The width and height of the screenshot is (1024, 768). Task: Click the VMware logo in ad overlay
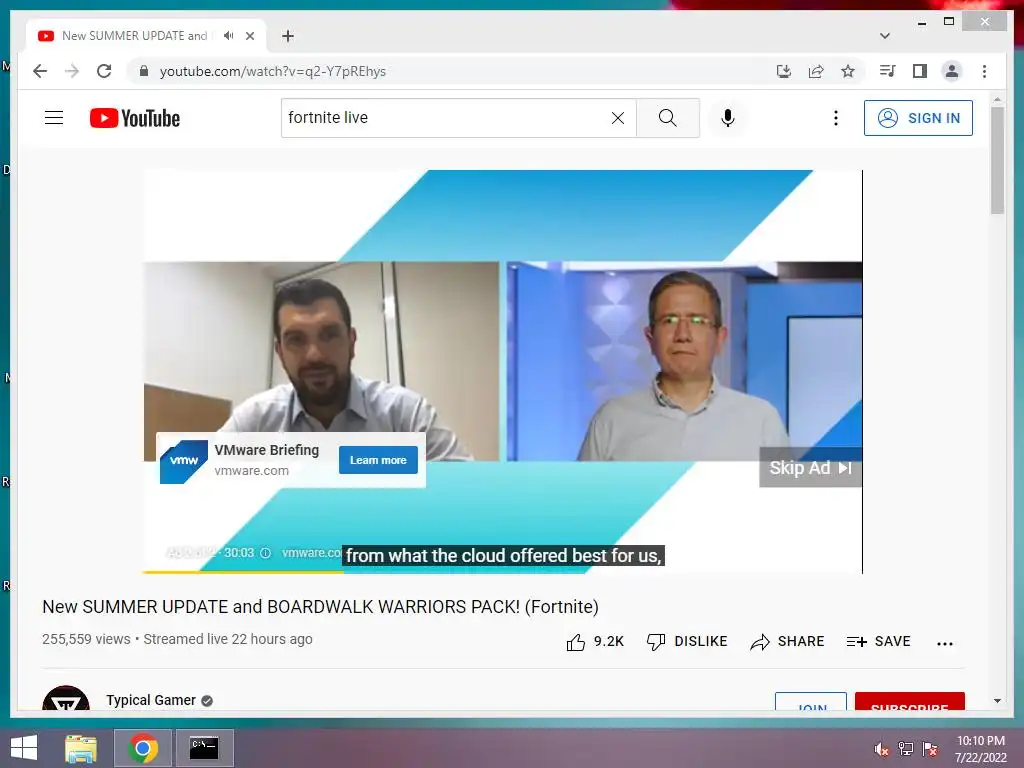click(184, 461)
